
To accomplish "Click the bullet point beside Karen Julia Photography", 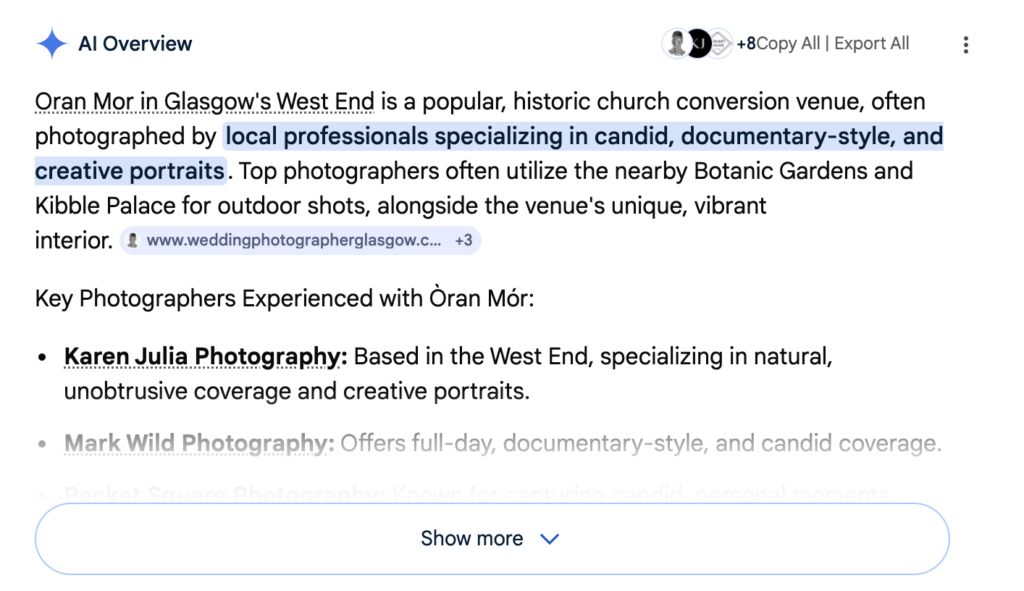I will tap(42, 357).
